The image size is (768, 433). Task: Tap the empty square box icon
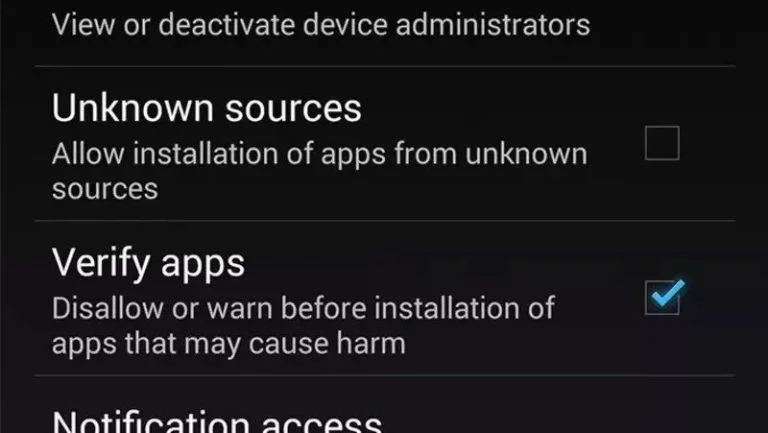[x=662, y=143]
